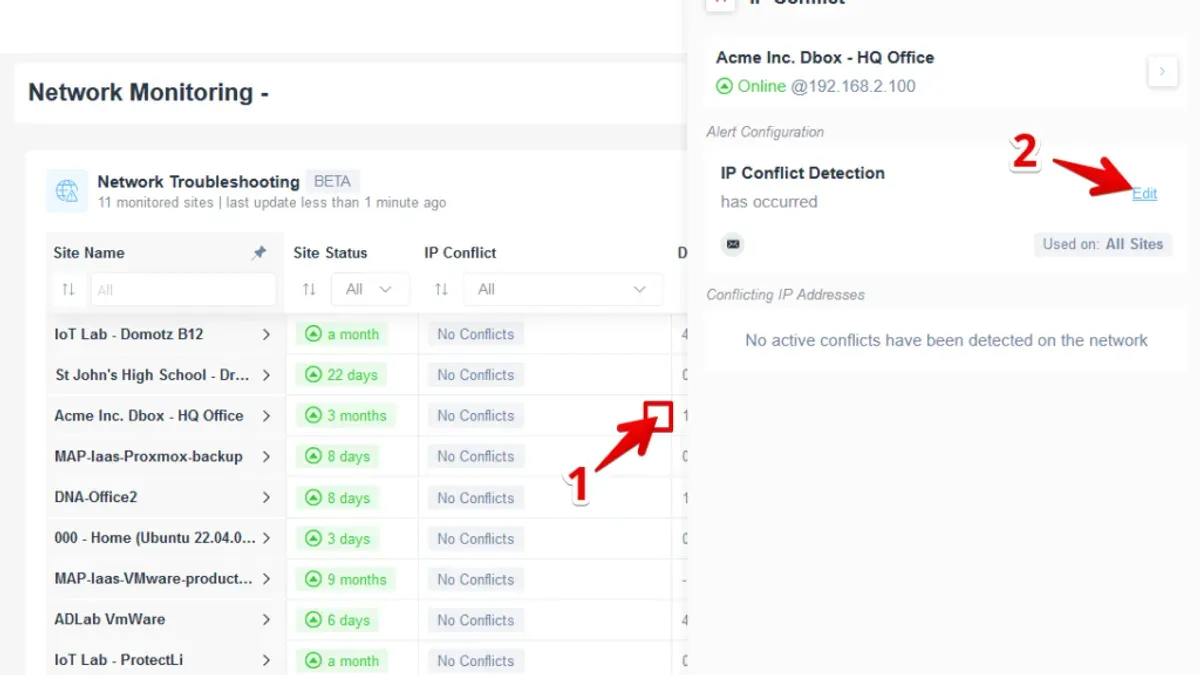Click the email notification icon in alert card
Screen dimensions: 1200x675
pos(733,244)
